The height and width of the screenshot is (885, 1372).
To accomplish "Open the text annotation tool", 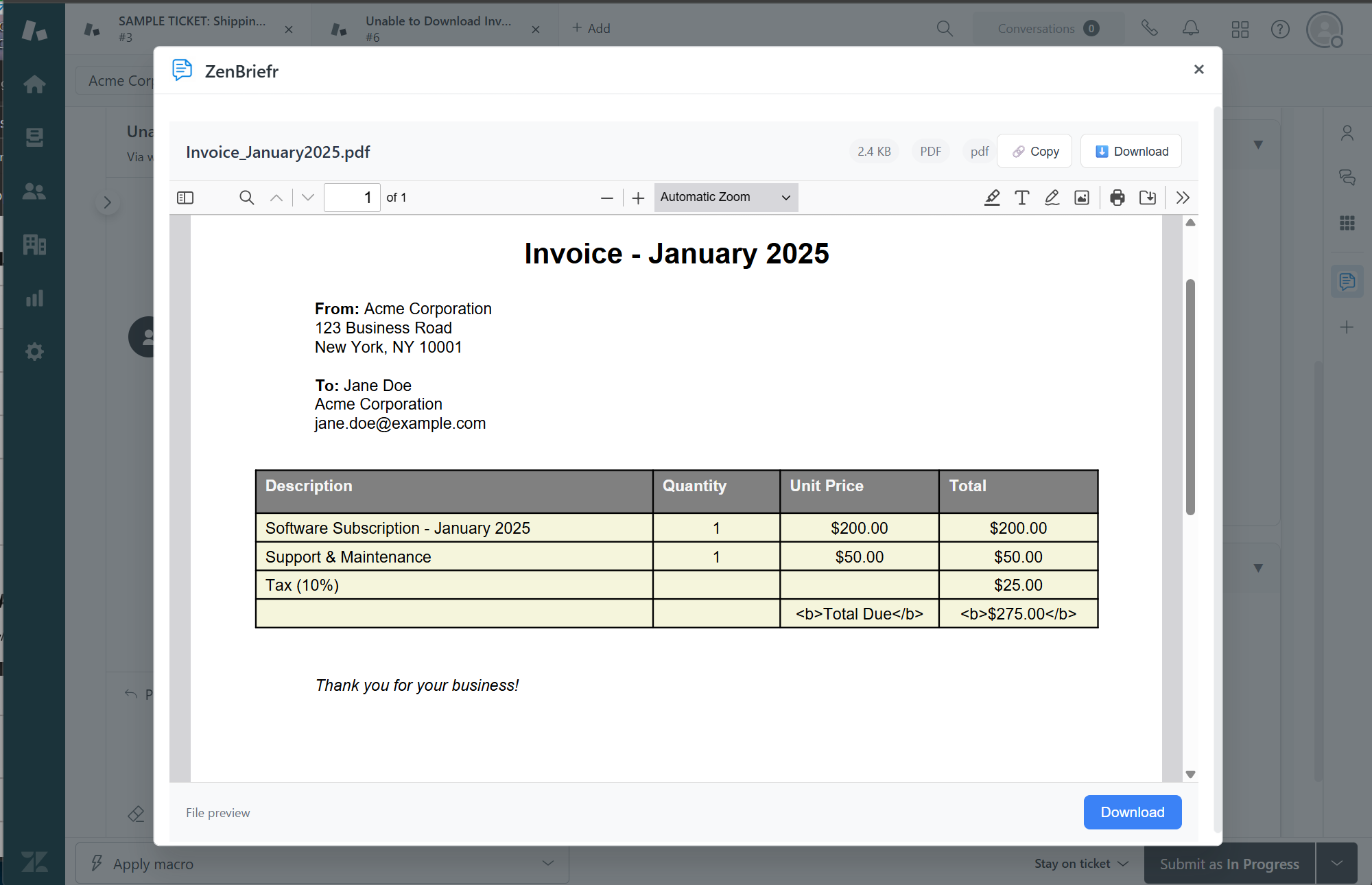I will point(1021,198).
